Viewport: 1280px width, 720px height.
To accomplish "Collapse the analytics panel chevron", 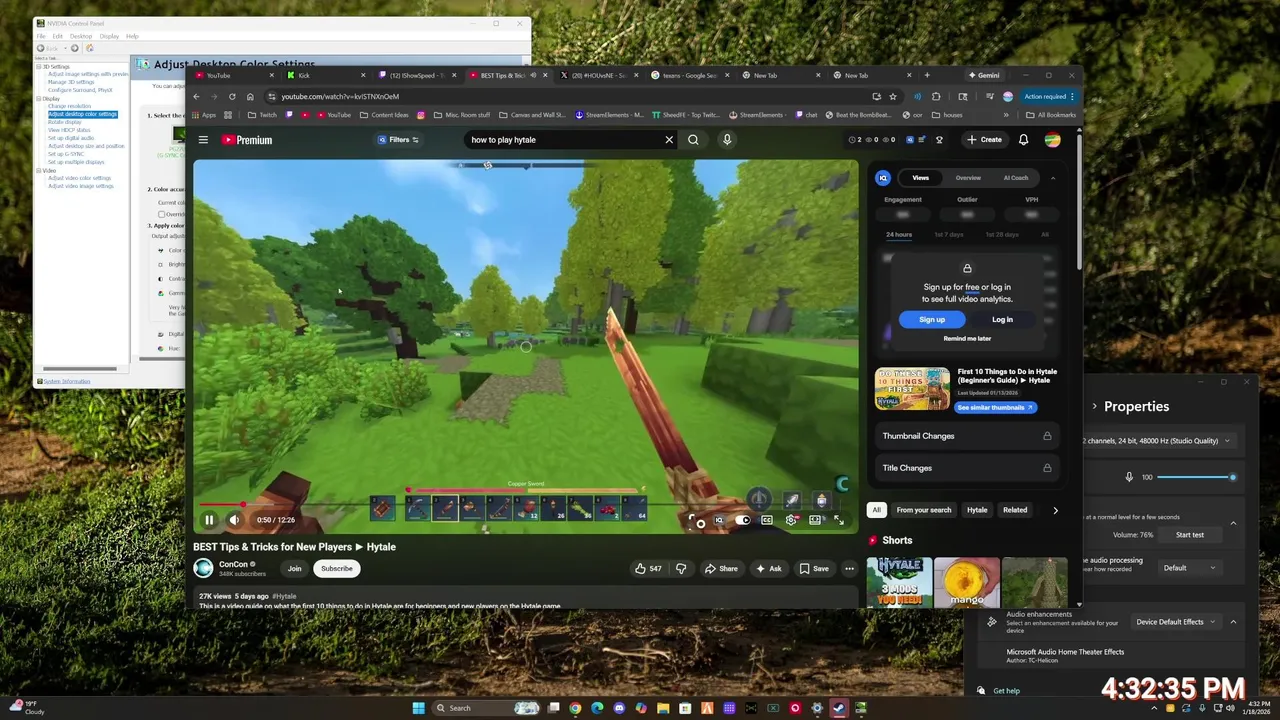I will [x=1052, y=178].
